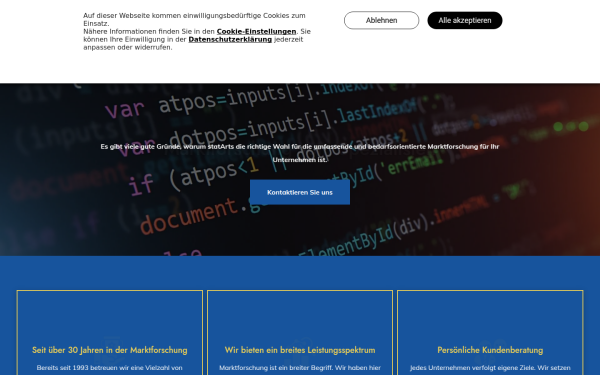Select heading Wir bieten ein breites Leistungsspektrum
Viewport: 600px width, 375px height.
point(300,350)
